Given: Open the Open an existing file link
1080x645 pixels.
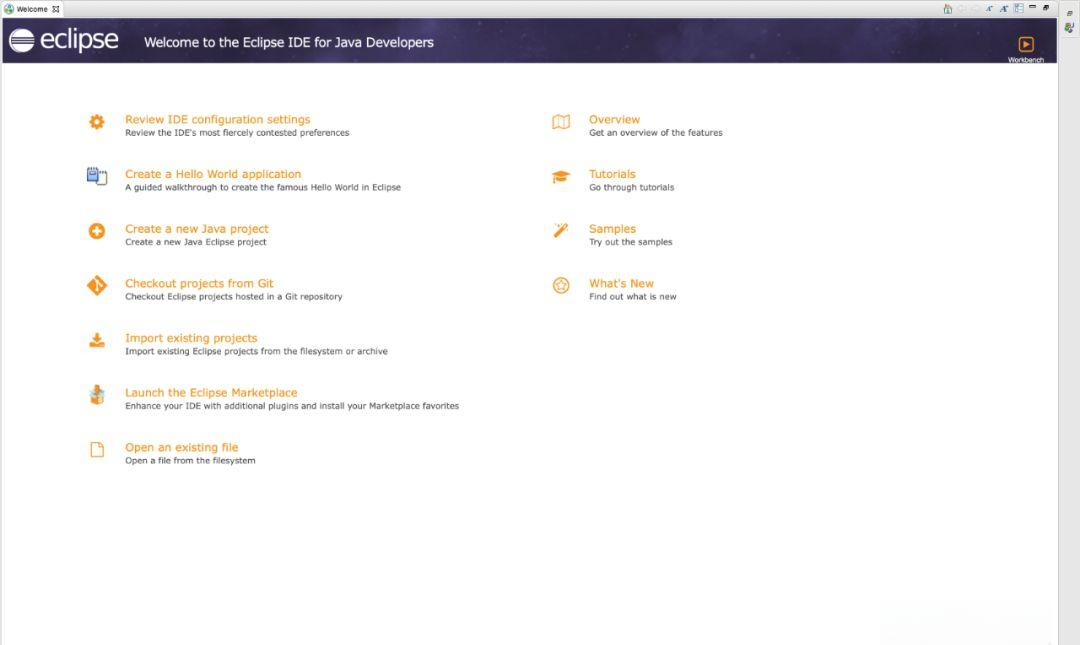Looking at the screenshot, I should point(181,447).
